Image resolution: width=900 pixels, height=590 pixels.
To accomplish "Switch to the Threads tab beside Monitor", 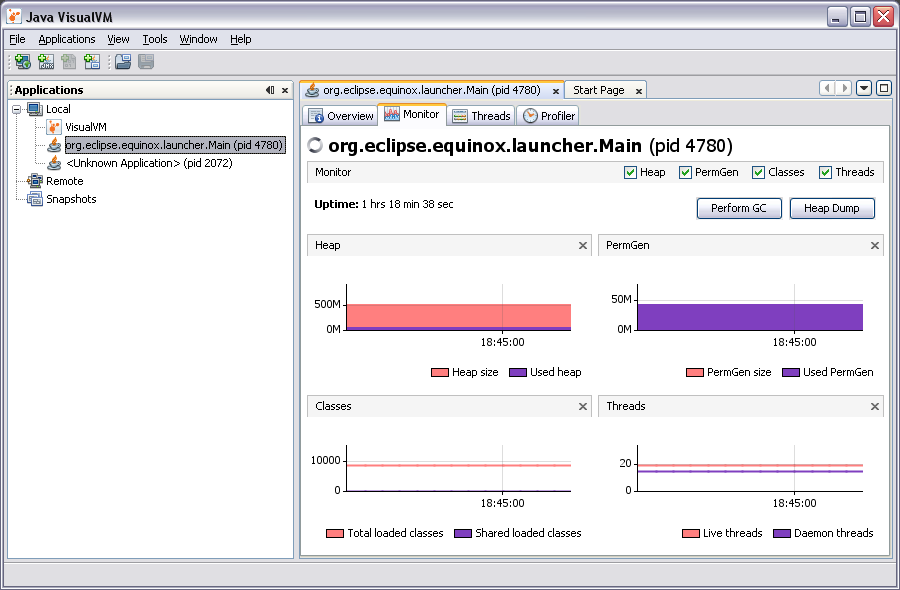I will [481, 116].
